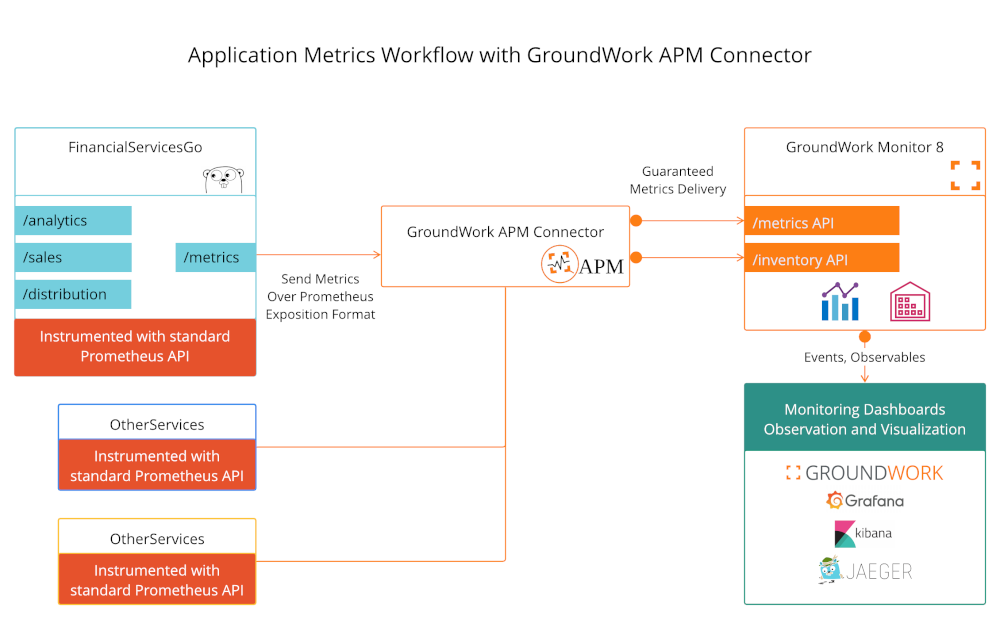Select the Kibana logo
1000x619 pixels.
click(863, 534)
